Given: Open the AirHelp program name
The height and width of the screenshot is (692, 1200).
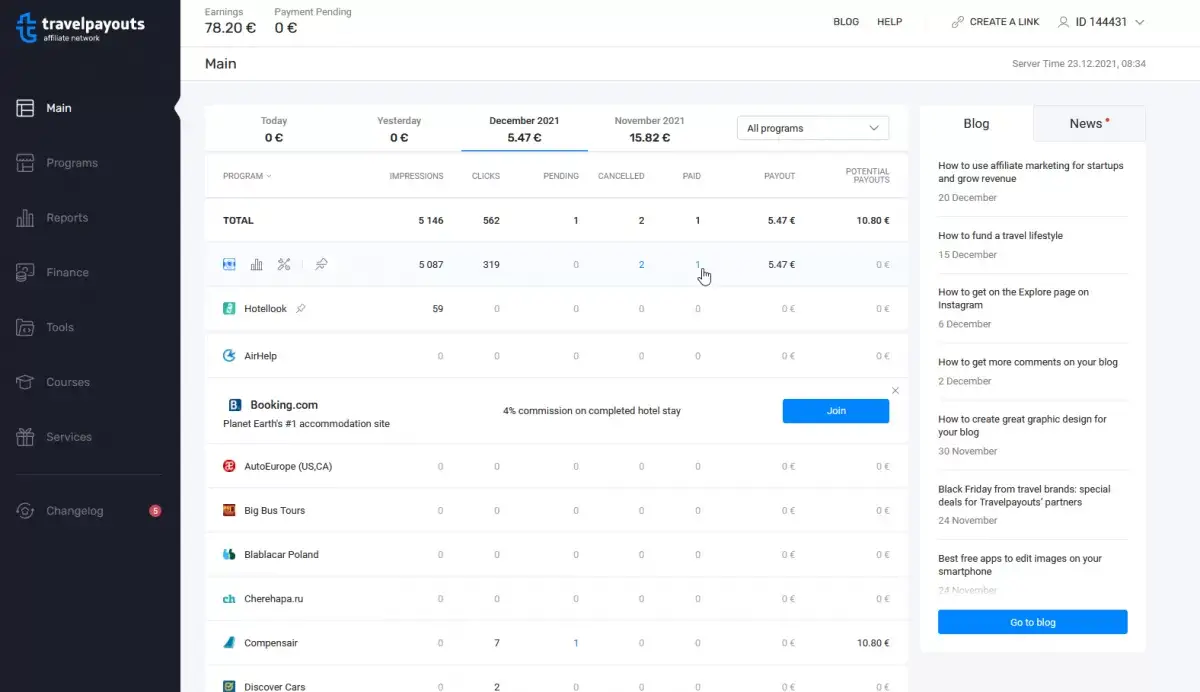Looking at the screenshot, I should [260, 356].
